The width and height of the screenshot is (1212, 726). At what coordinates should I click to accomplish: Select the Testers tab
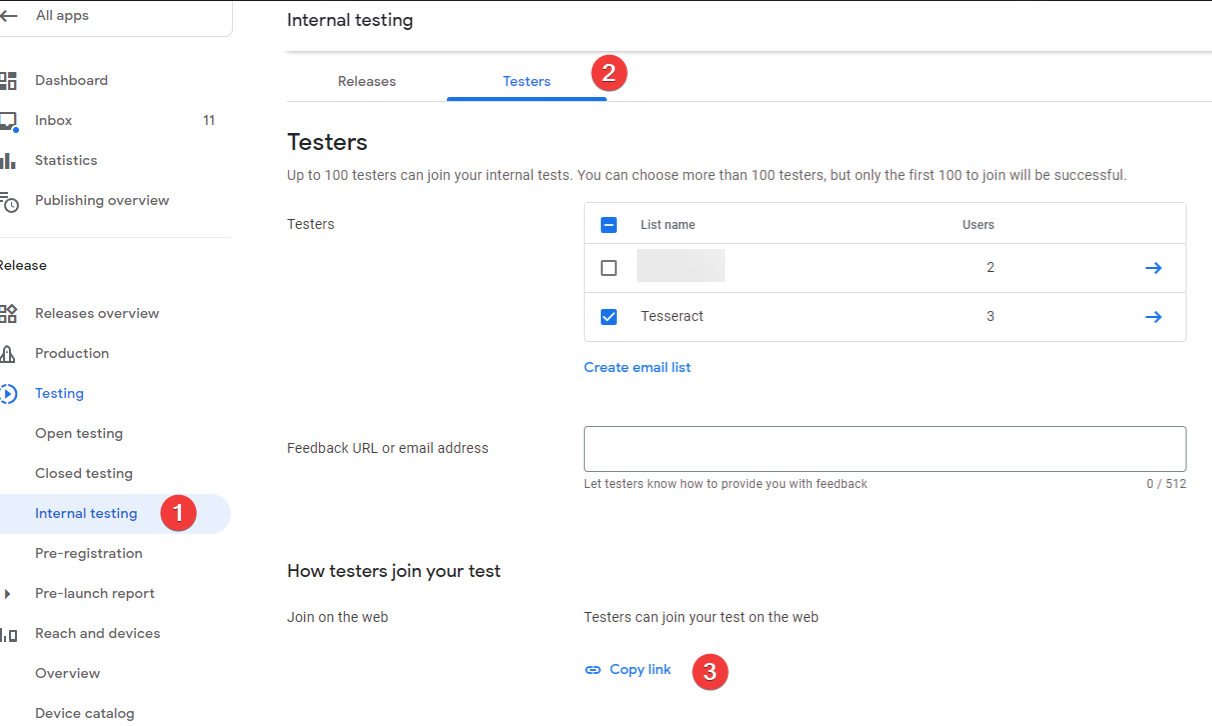(x=527, y=81)
